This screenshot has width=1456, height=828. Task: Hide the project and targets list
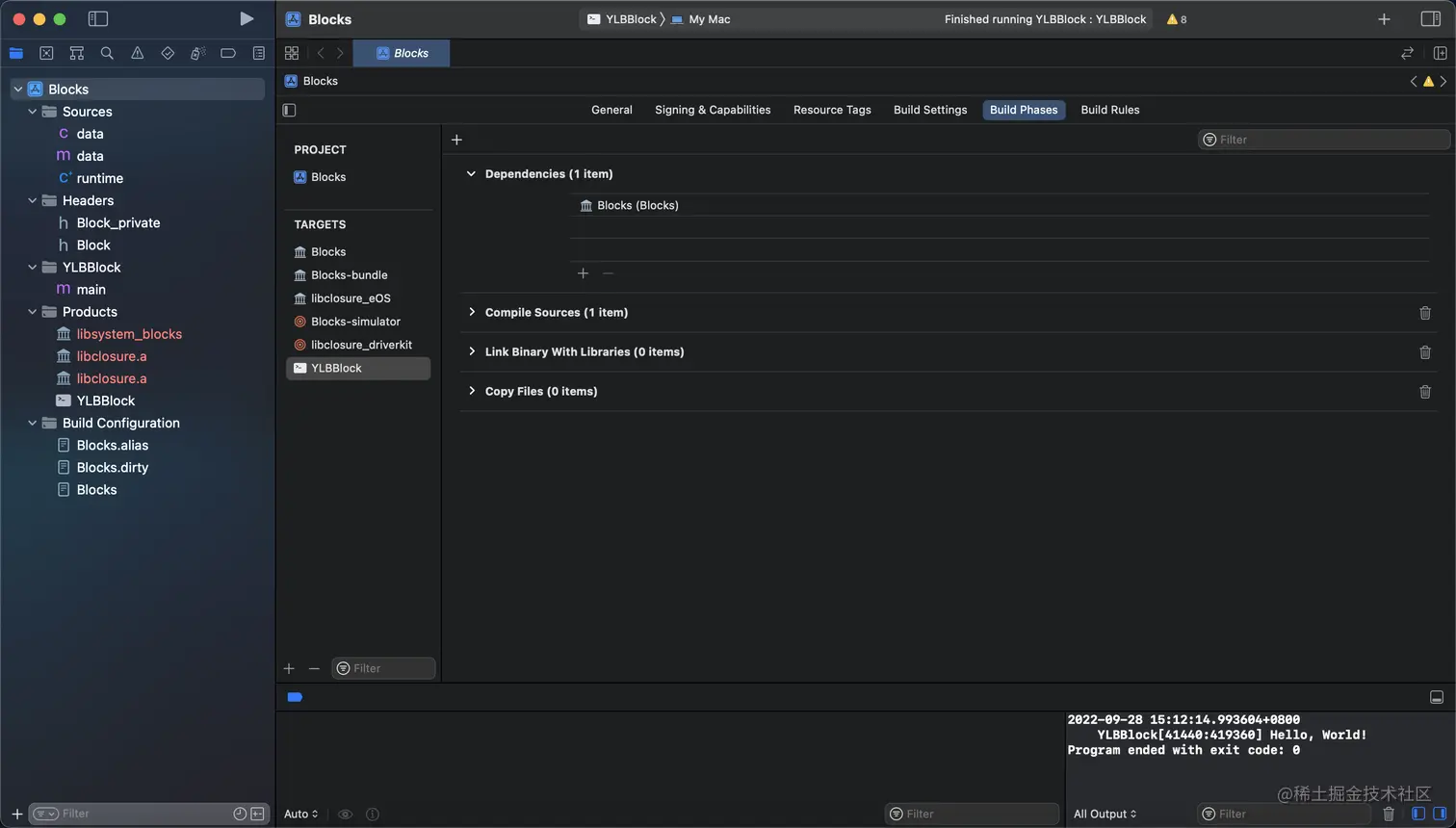pos(289,110)
